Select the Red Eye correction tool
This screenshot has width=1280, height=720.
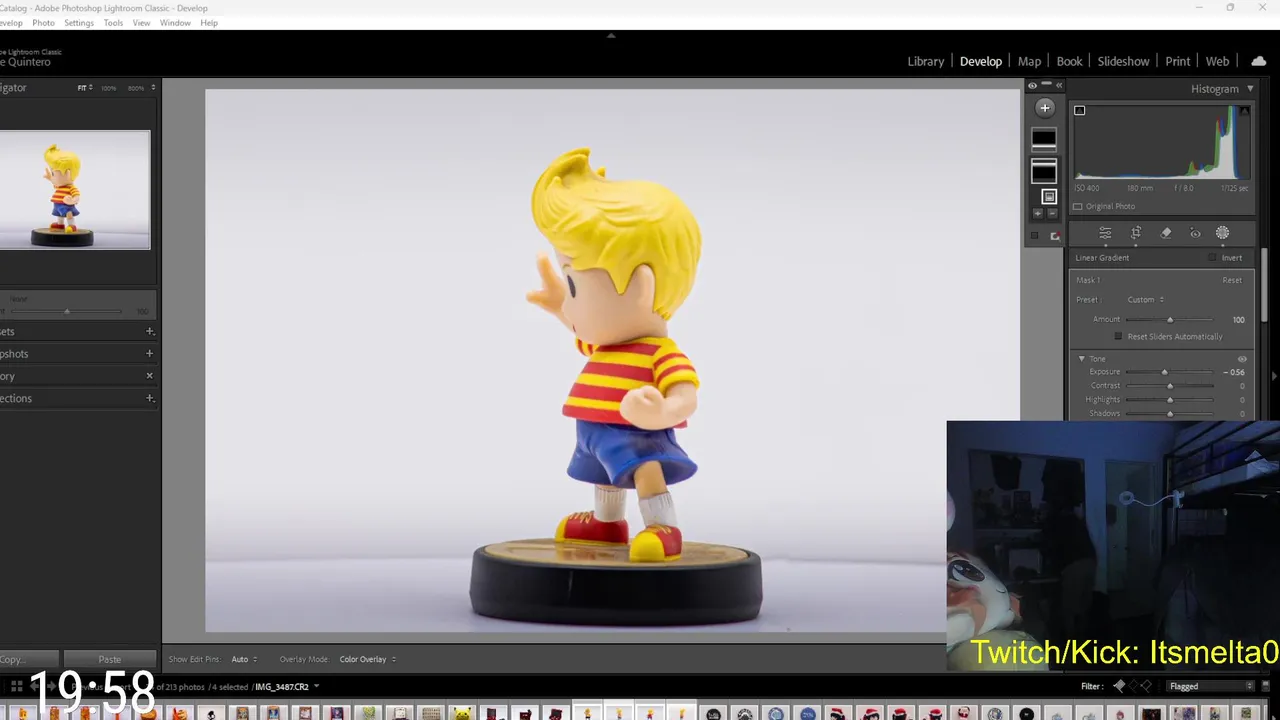tap(1195, 233)
